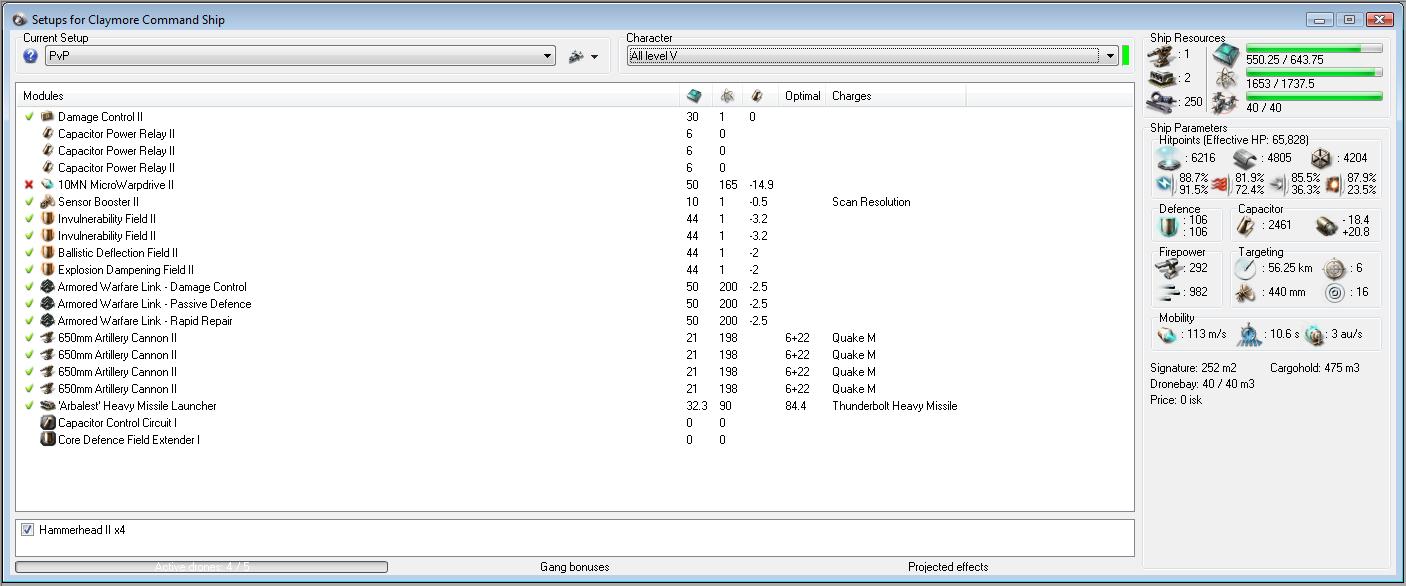The width and height of the screenshot is (1406, 586).
Task: Toggle Explosion Dampening Field II active checkmark
Action: (29, 270)
